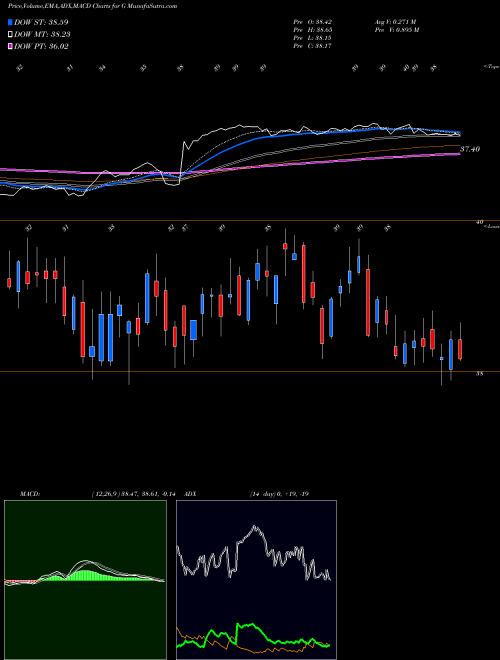Click the blue DOW ST legend swatch
500x660 pixels.
10,22
